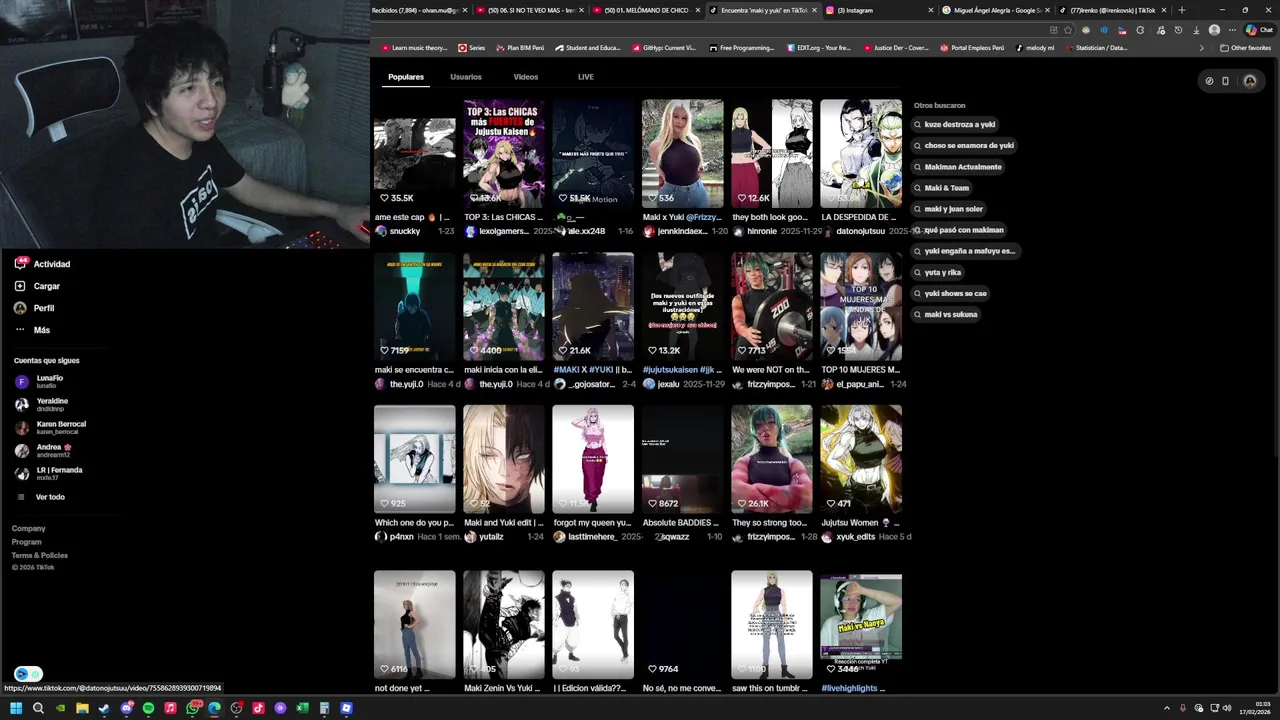Search suggestion 'Makiman Actualmente'
Screen dimensions: 1280x720
click(957, 167)
